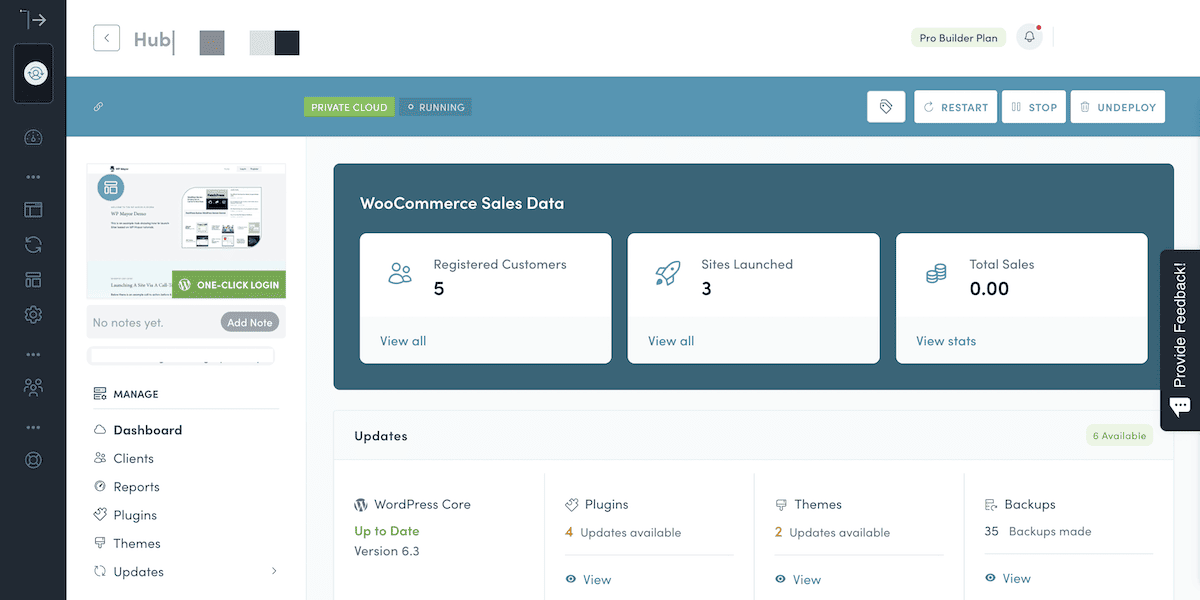1200x600 pixels.
Task: Click the copy link icon
Action: coord(99,107)
